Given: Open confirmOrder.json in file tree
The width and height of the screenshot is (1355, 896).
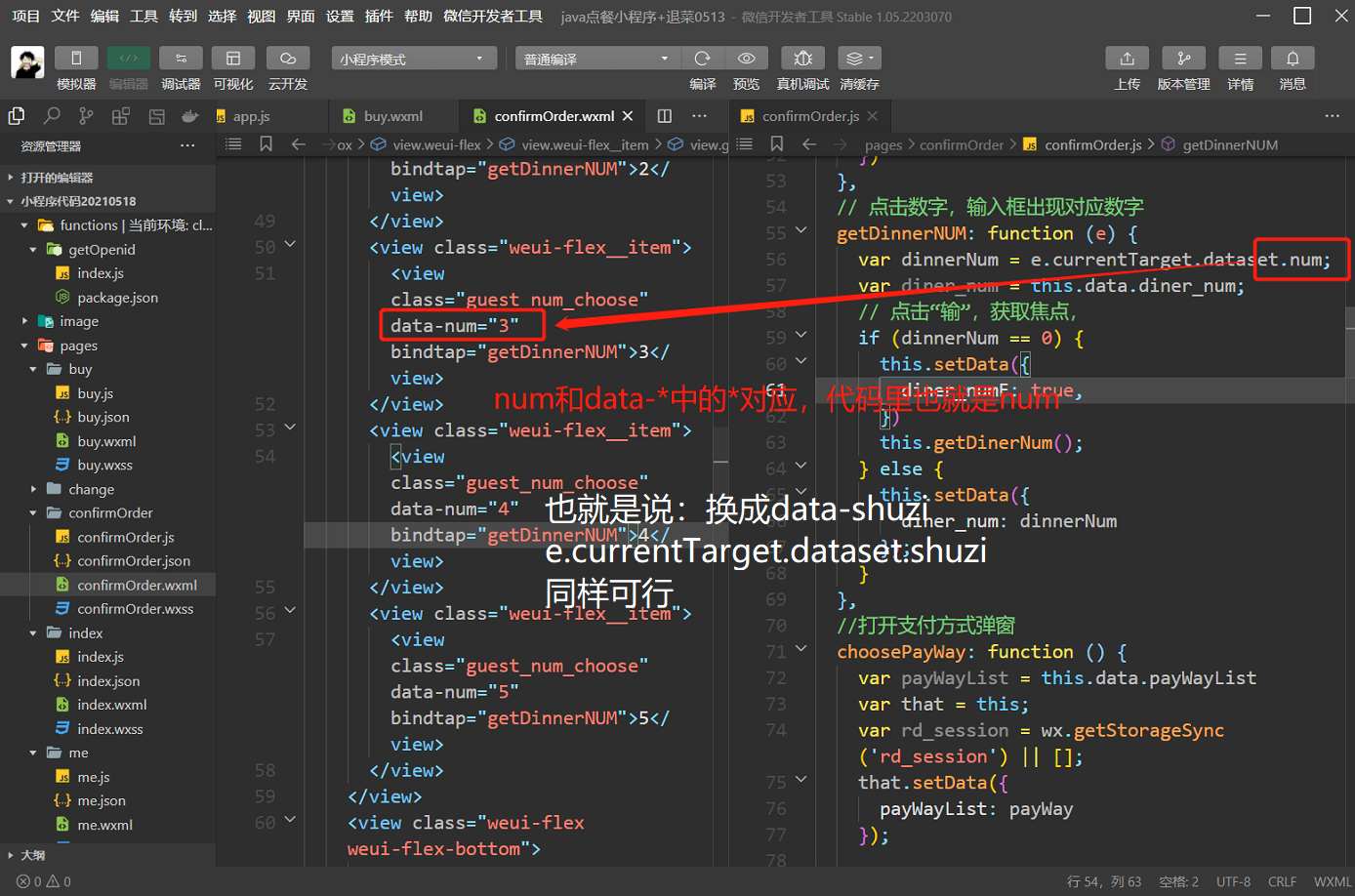Looking at the screenshot, I should click(134, 561).
